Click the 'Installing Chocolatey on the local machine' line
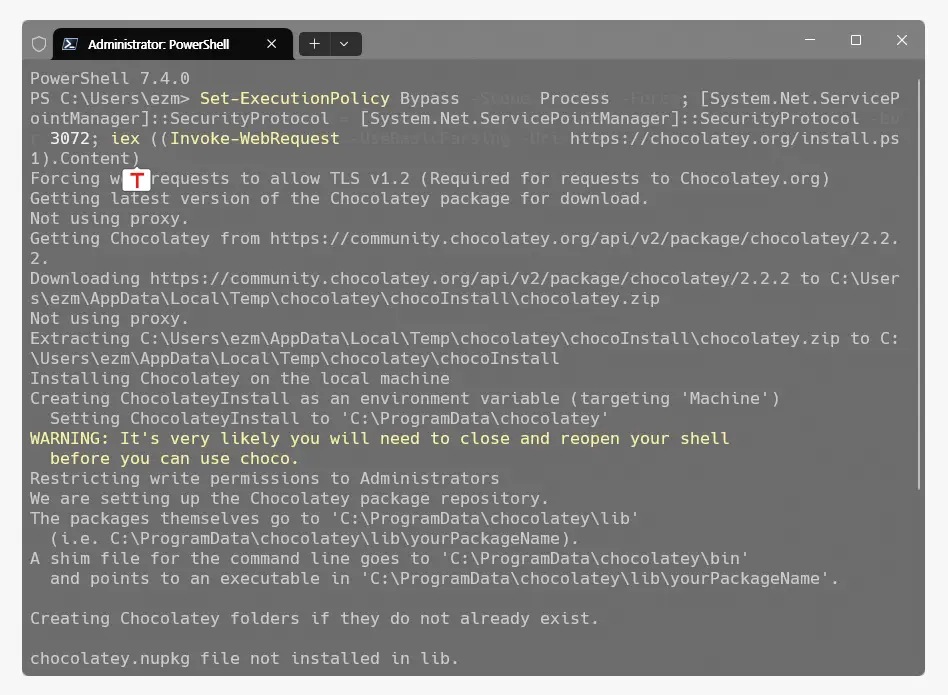 click(239, 378)
